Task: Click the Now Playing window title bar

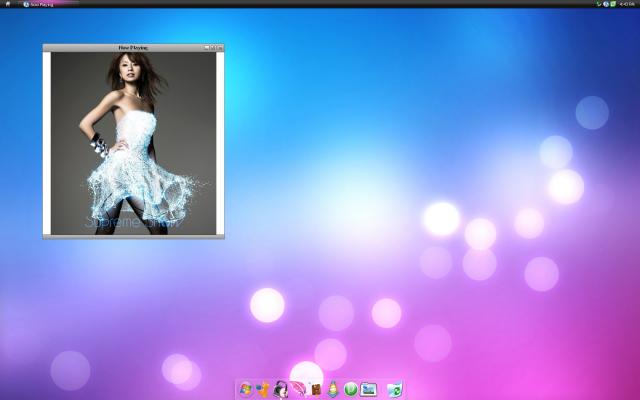Action: 133,48
